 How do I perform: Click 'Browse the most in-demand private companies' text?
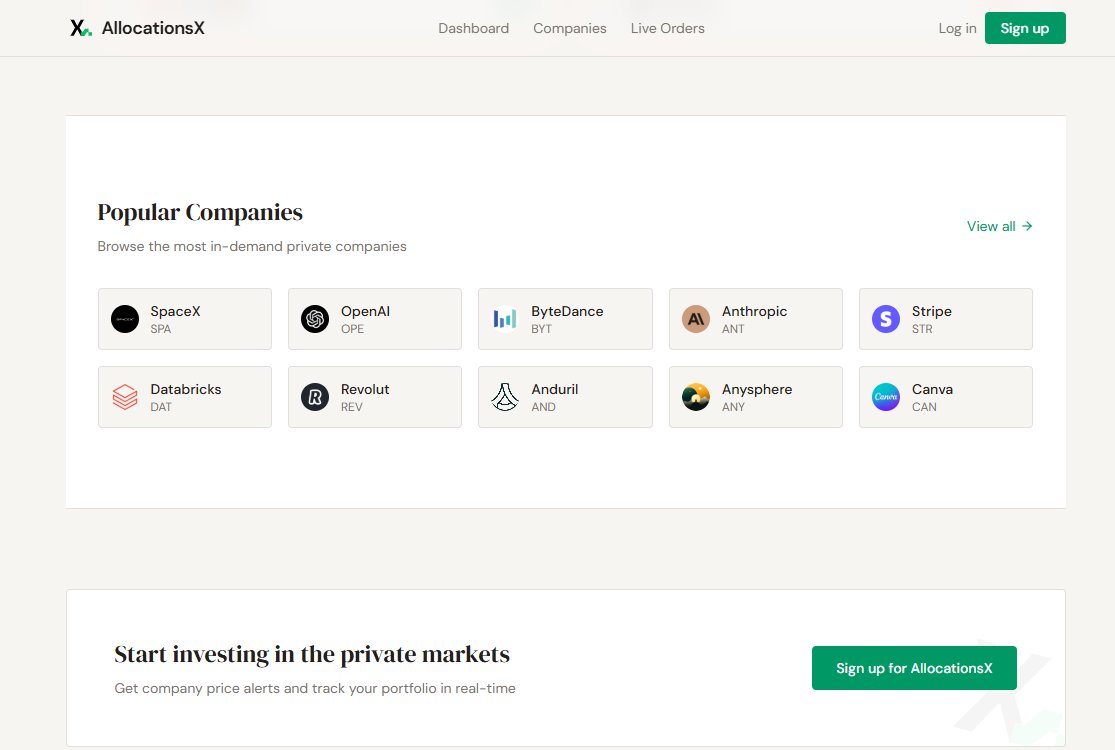coord(252,247)
